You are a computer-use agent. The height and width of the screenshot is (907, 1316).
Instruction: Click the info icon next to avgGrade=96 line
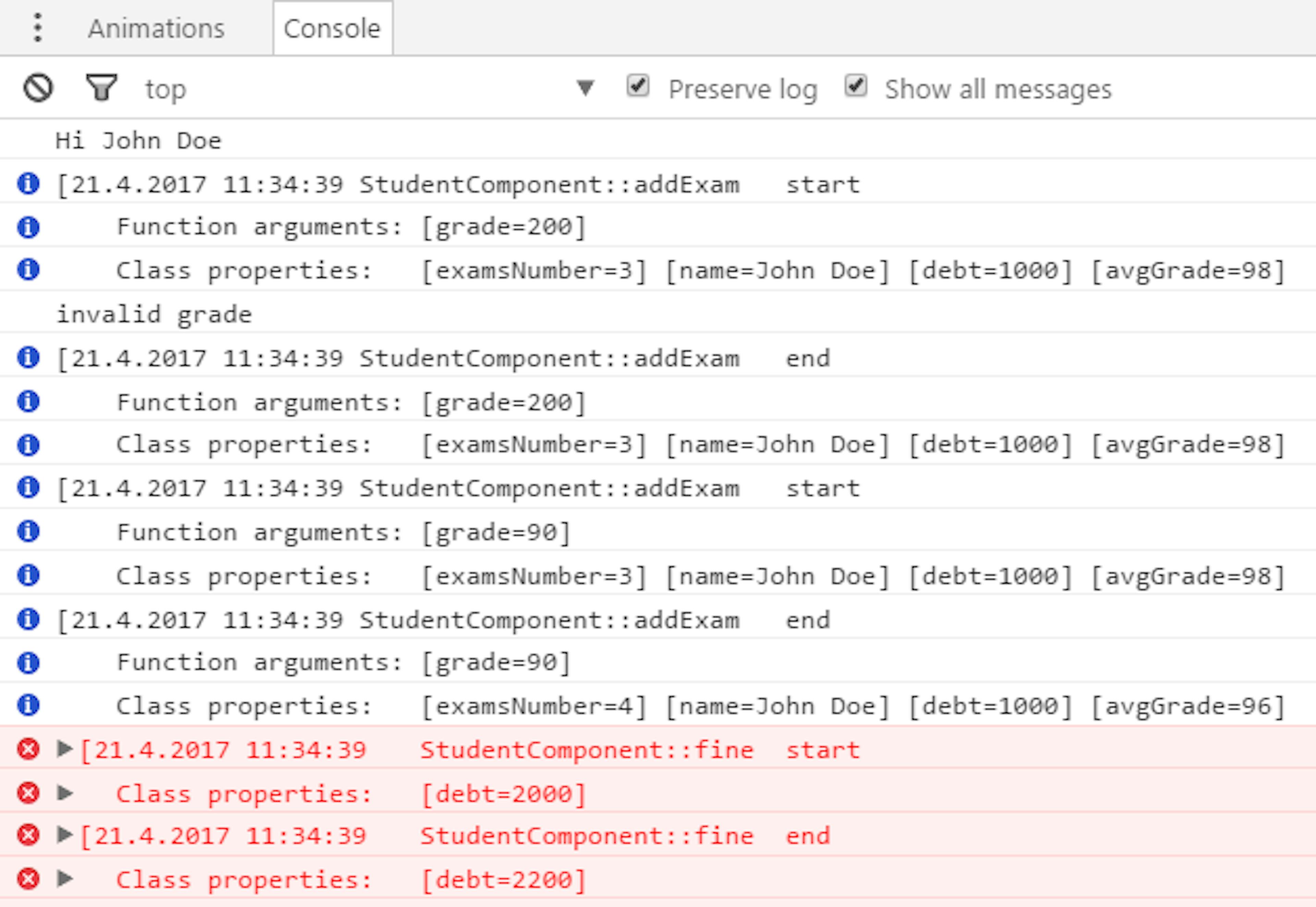pos(28,706)
